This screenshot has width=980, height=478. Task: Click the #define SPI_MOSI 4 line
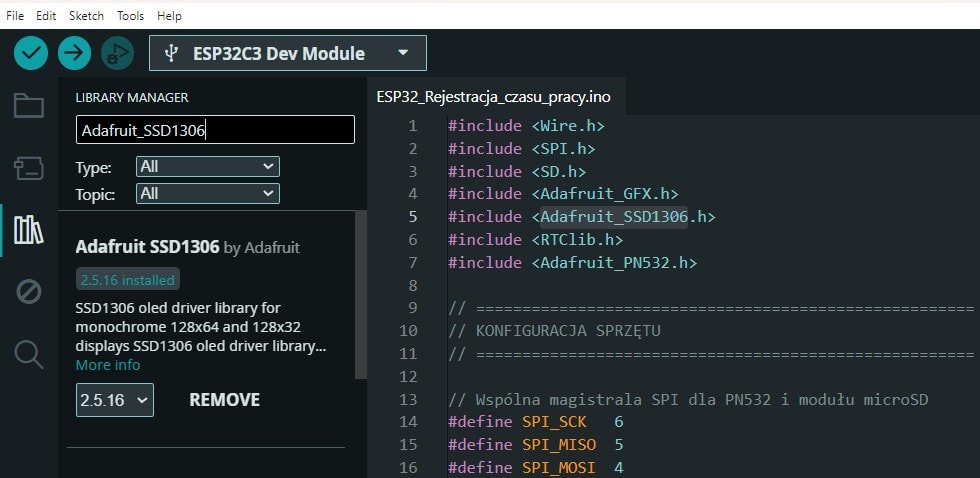(536, 467)
